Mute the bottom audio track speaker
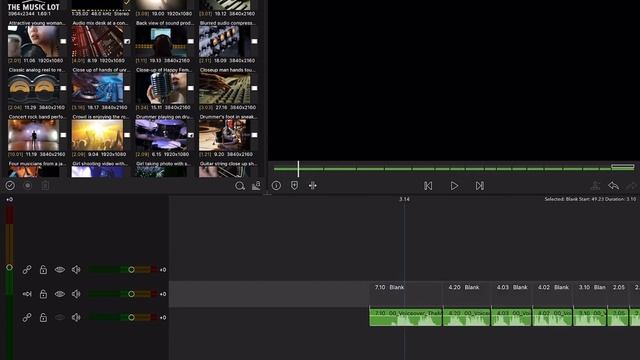This screenshot has height=360, width=640. [76, 318]
